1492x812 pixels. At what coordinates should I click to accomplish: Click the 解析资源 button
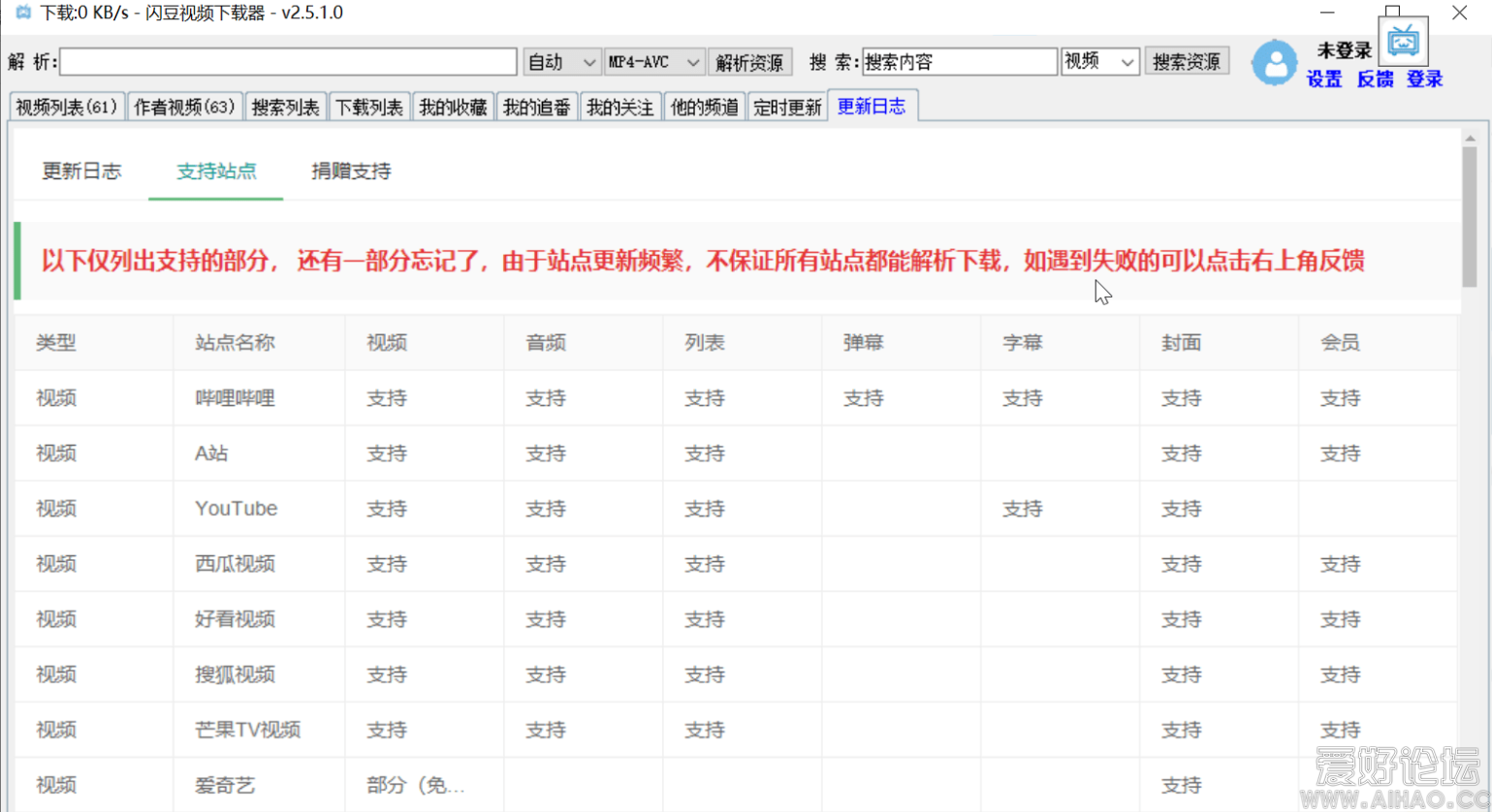(751, 61)
